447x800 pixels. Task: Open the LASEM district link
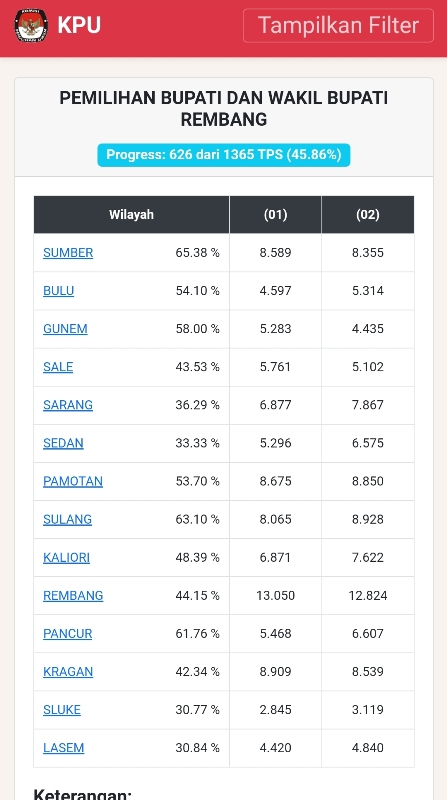(x=64, y=747)
